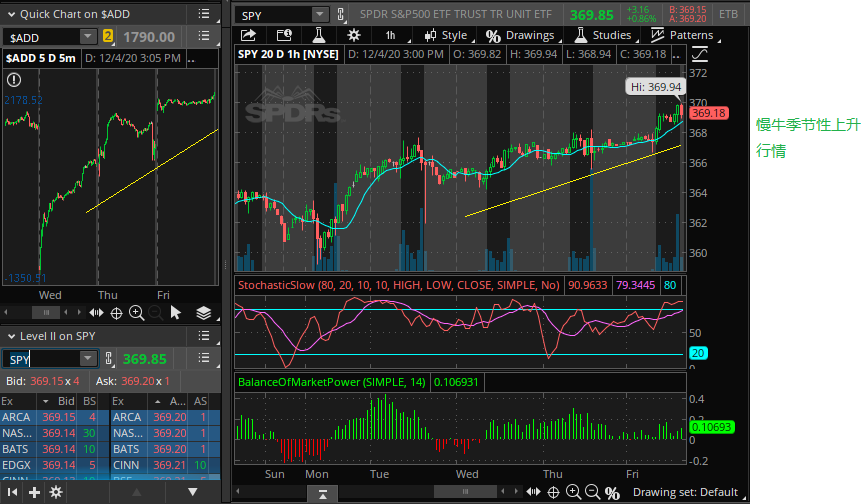
Task: Click the BS column header
Action: point(89,401)
